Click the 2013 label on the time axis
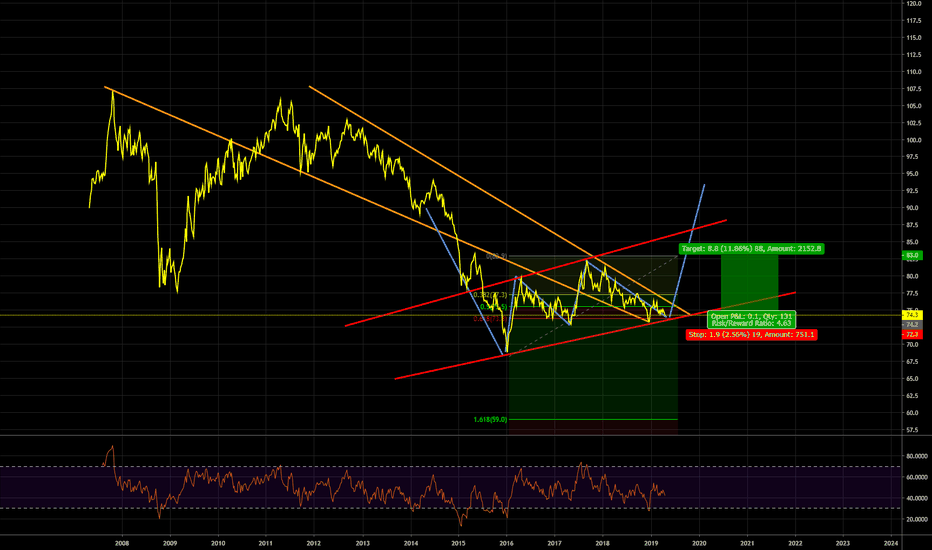 (363, 543)
